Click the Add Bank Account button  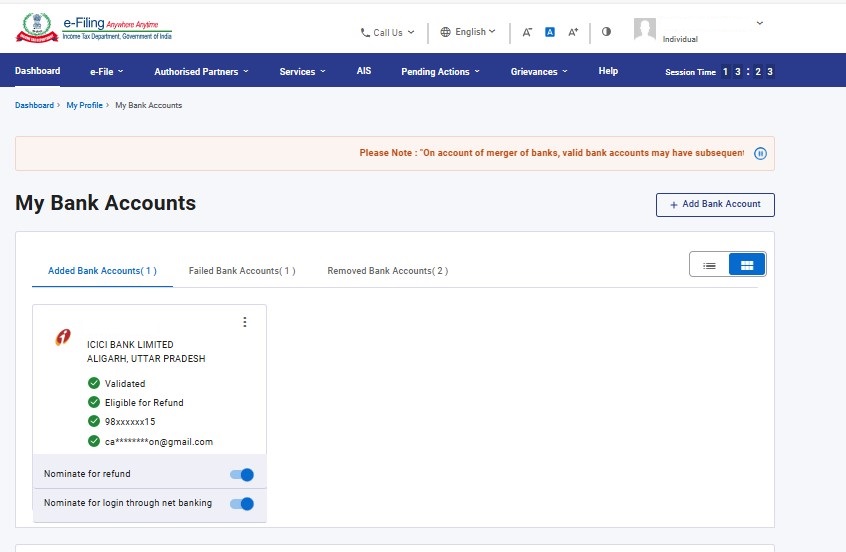(x=715, y=205)
